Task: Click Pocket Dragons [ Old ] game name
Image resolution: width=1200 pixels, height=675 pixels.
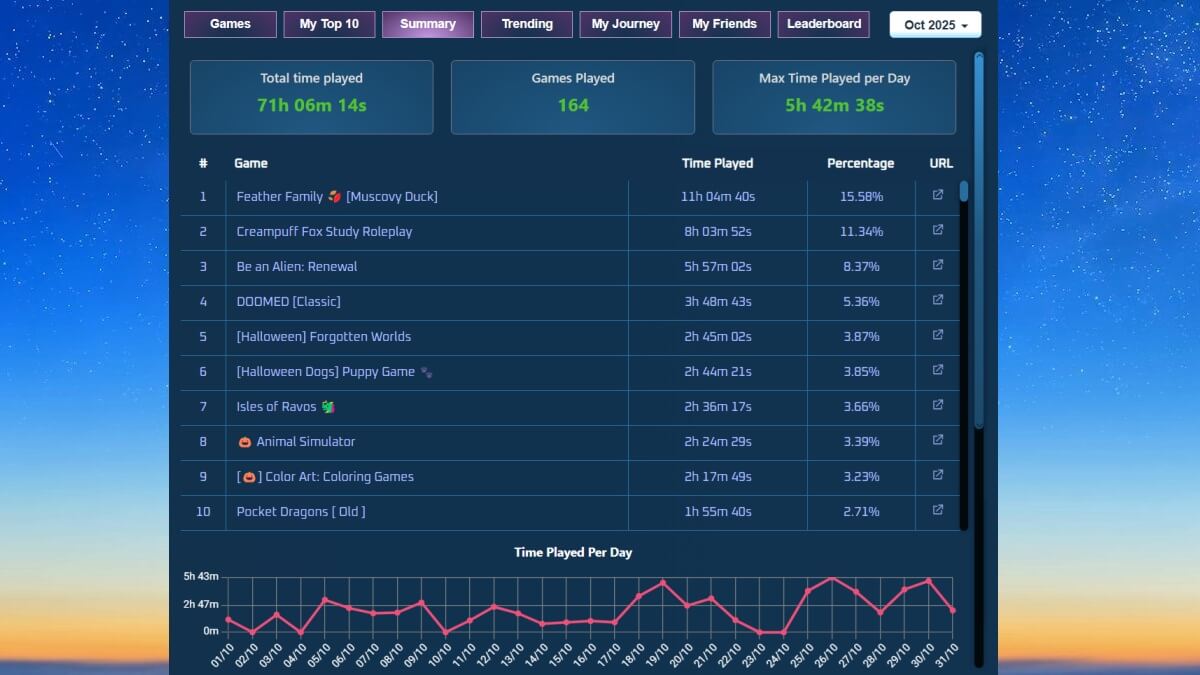Action: coord(301,512)
